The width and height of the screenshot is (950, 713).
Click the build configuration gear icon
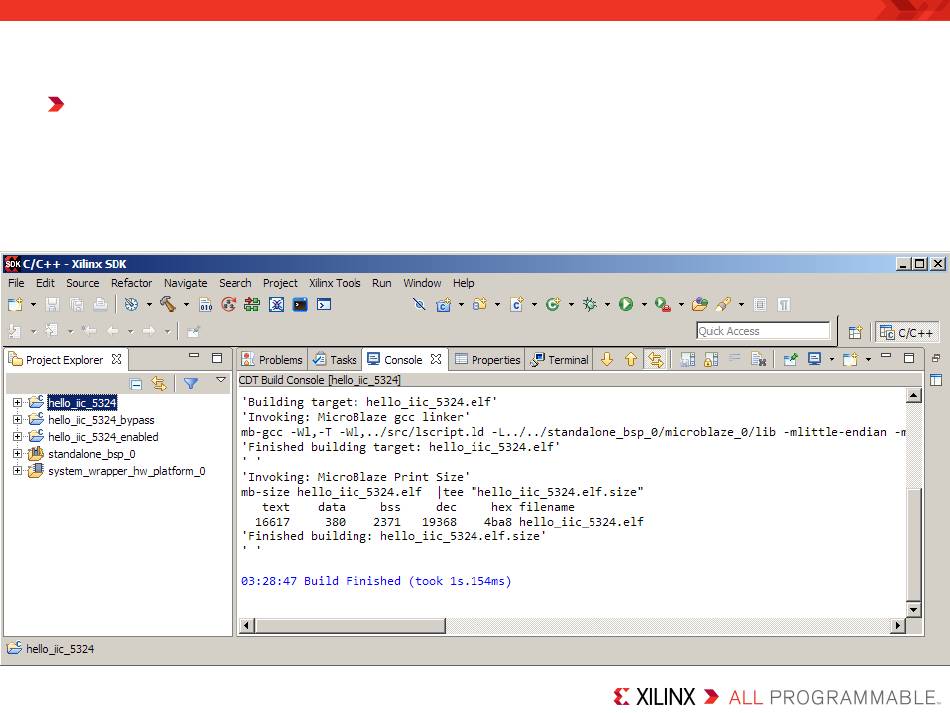pyautogui.click(x=131, y=305)
